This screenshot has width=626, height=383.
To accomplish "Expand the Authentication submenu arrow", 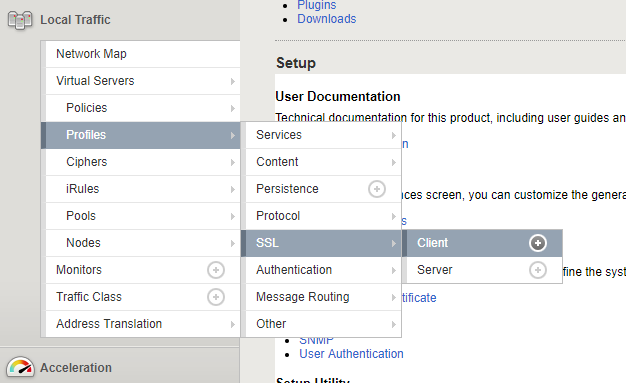I will click(x=393, y=270).
